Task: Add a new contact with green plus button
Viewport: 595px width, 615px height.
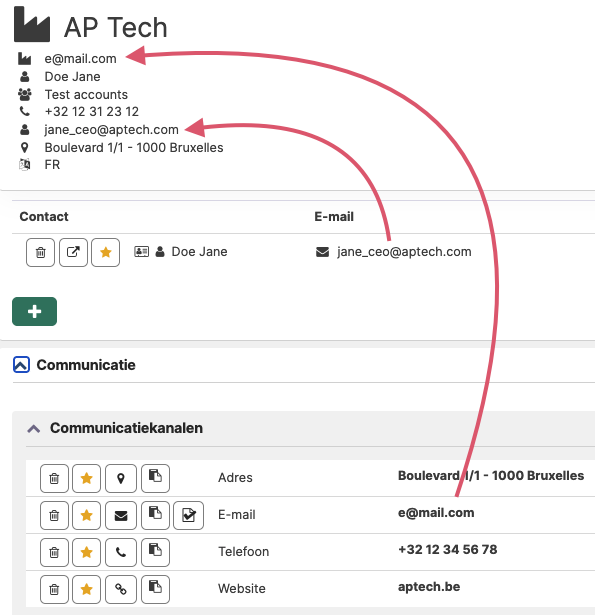Action: 35,311
